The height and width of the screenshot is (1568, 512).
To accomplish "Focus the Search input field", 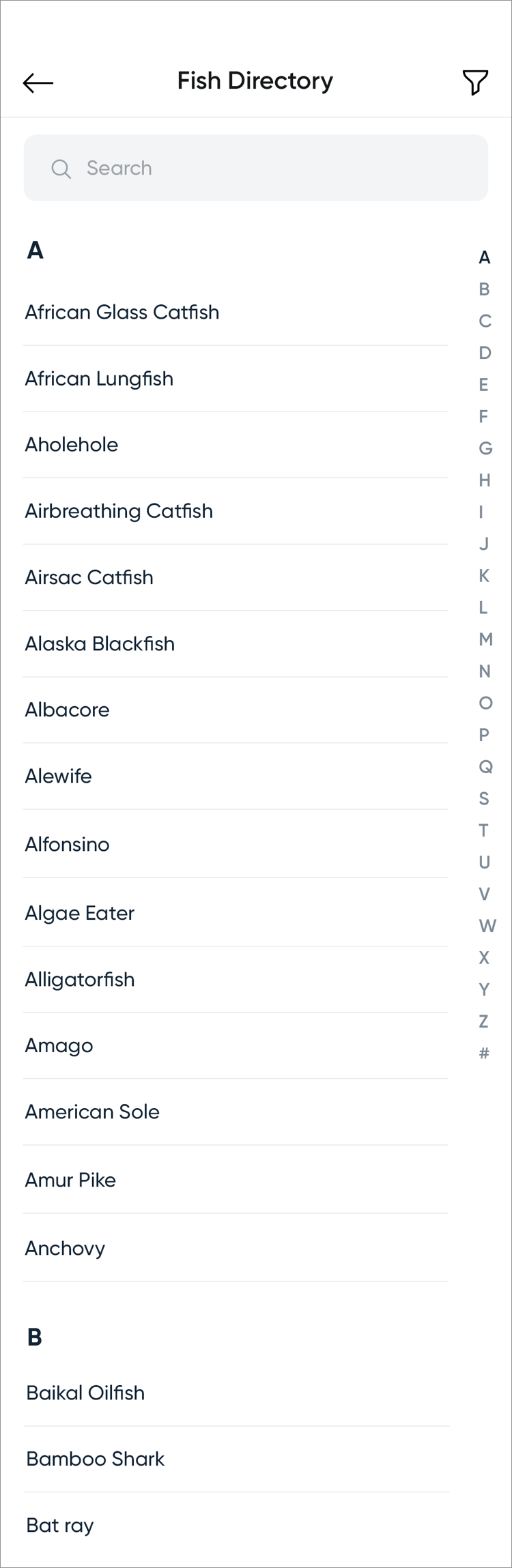I will (273, 168).
